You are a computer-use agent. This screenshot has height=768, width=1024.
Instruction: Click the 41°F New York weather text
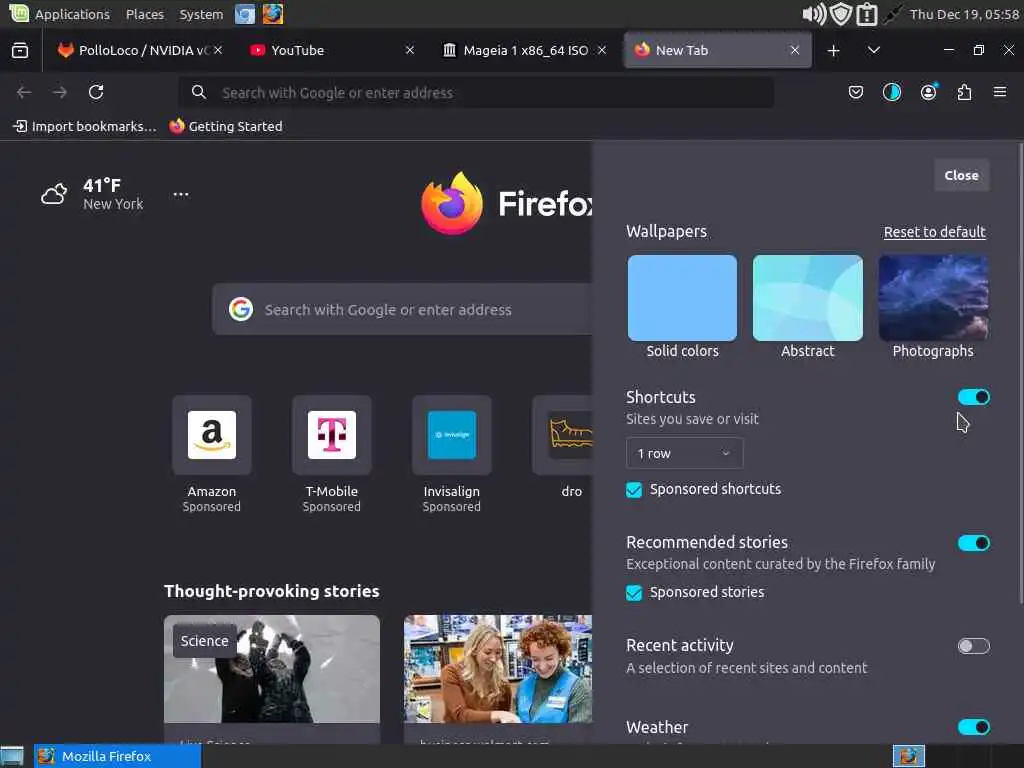point(113,194)
